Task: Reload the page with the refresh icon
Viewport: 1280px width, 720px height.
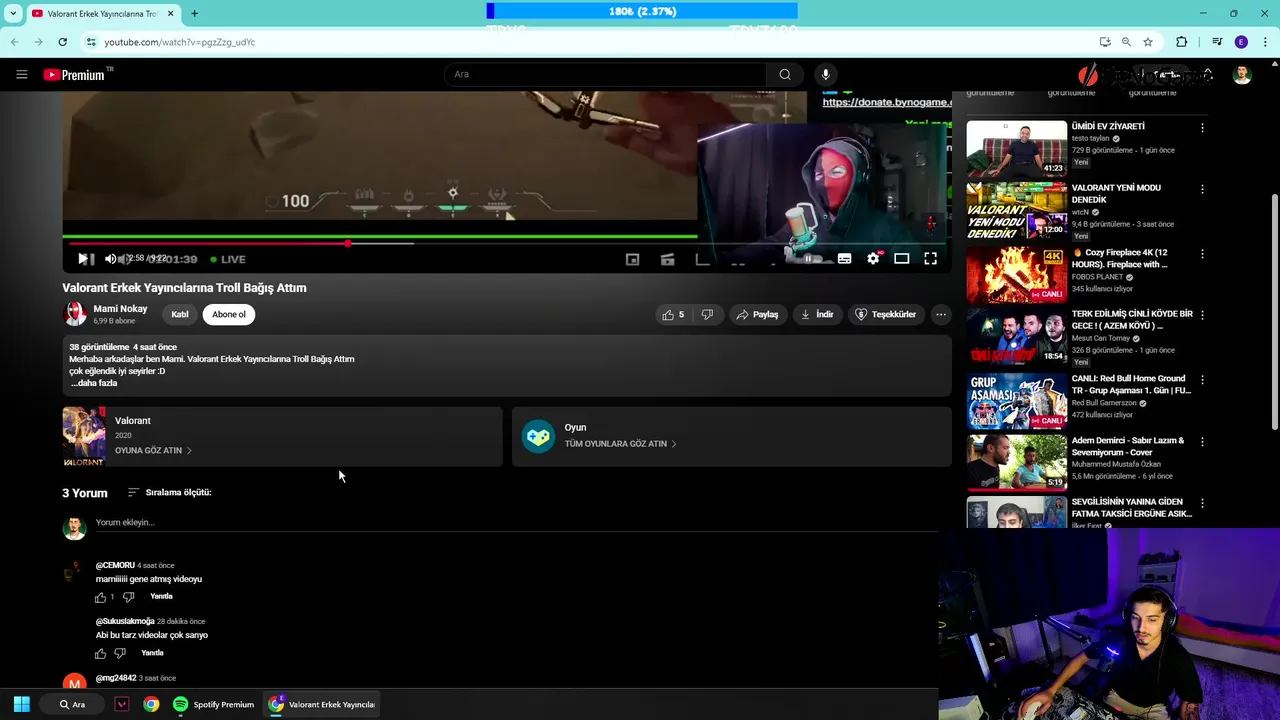Action: click(x=62, y=42)
